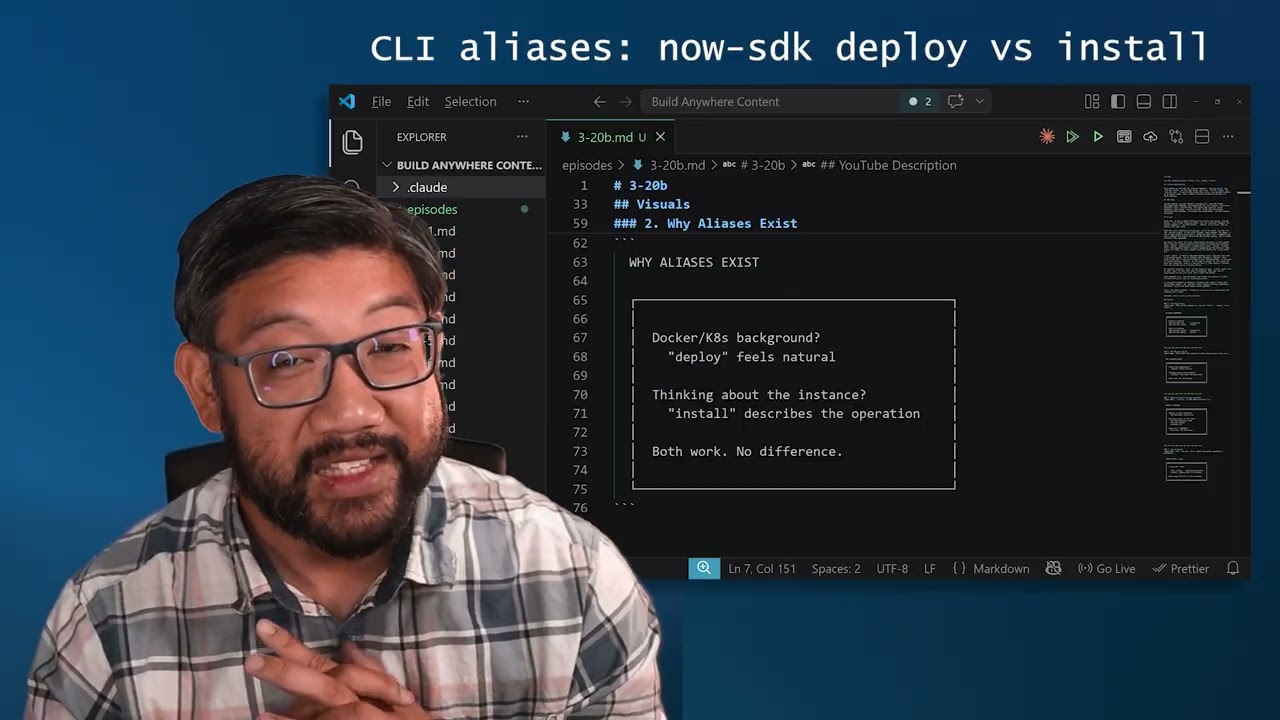1280x720 pixels.
Task: Expand the .claude folder
Action: (x=461, y=187)
